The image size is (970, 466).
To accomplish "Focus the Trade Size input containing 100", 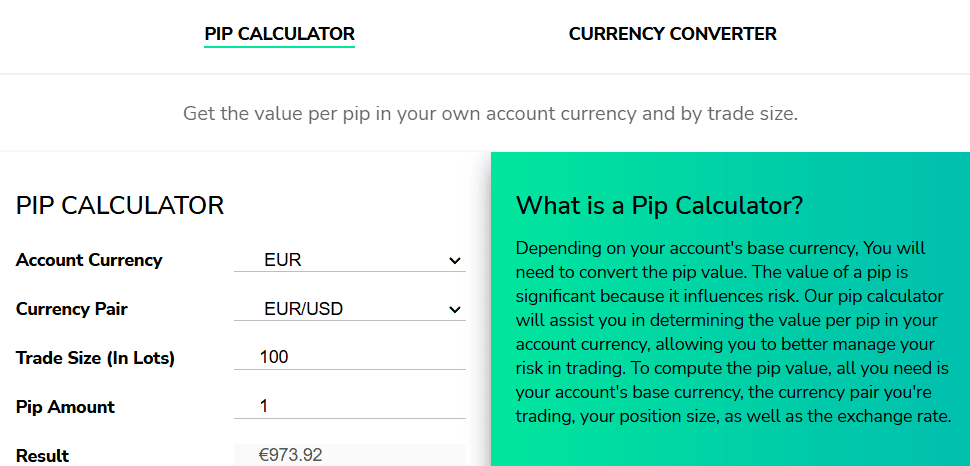I will tap(350, 357).
